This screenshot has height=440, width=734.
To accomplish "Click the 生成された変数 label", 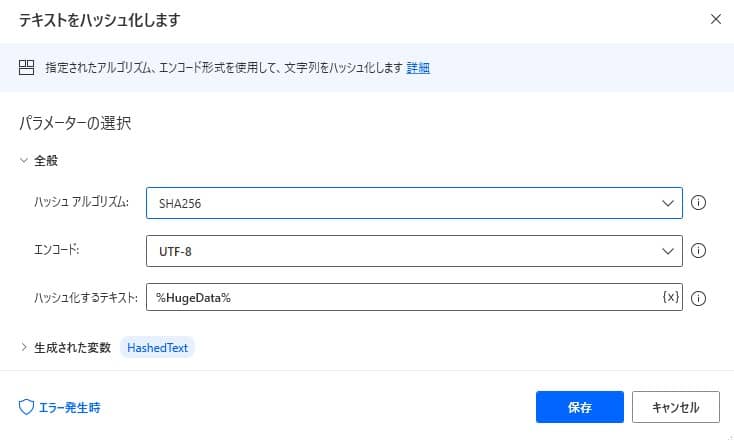I will click(72, 347).
